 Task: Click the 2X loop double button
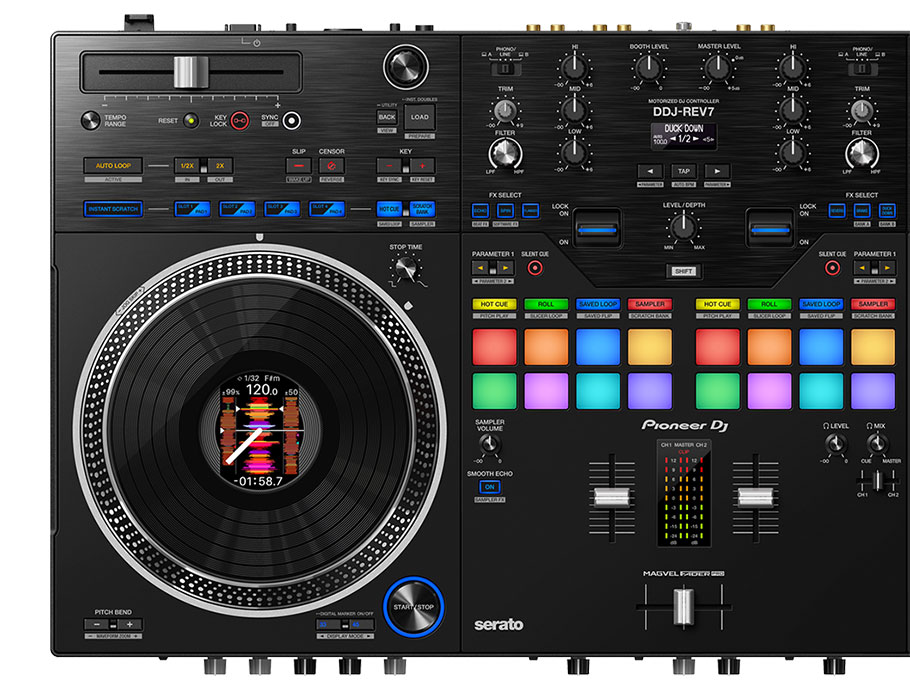point(220,166)
